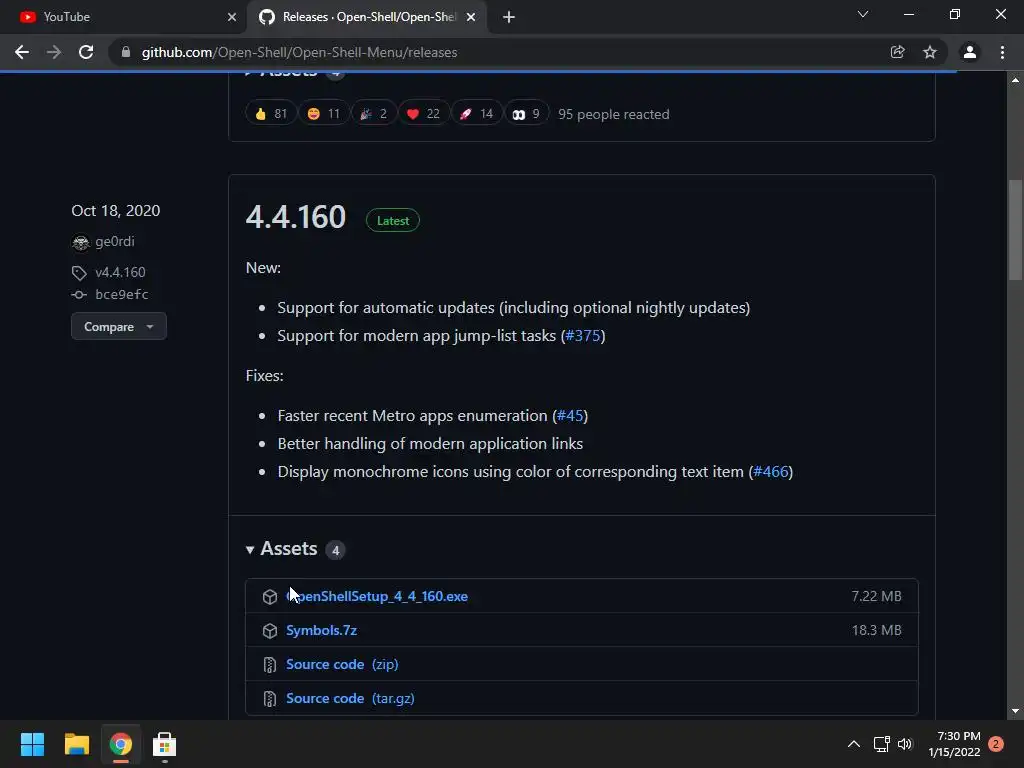Open network status tray icon
1024x768 pixels.
coord(882,744)
